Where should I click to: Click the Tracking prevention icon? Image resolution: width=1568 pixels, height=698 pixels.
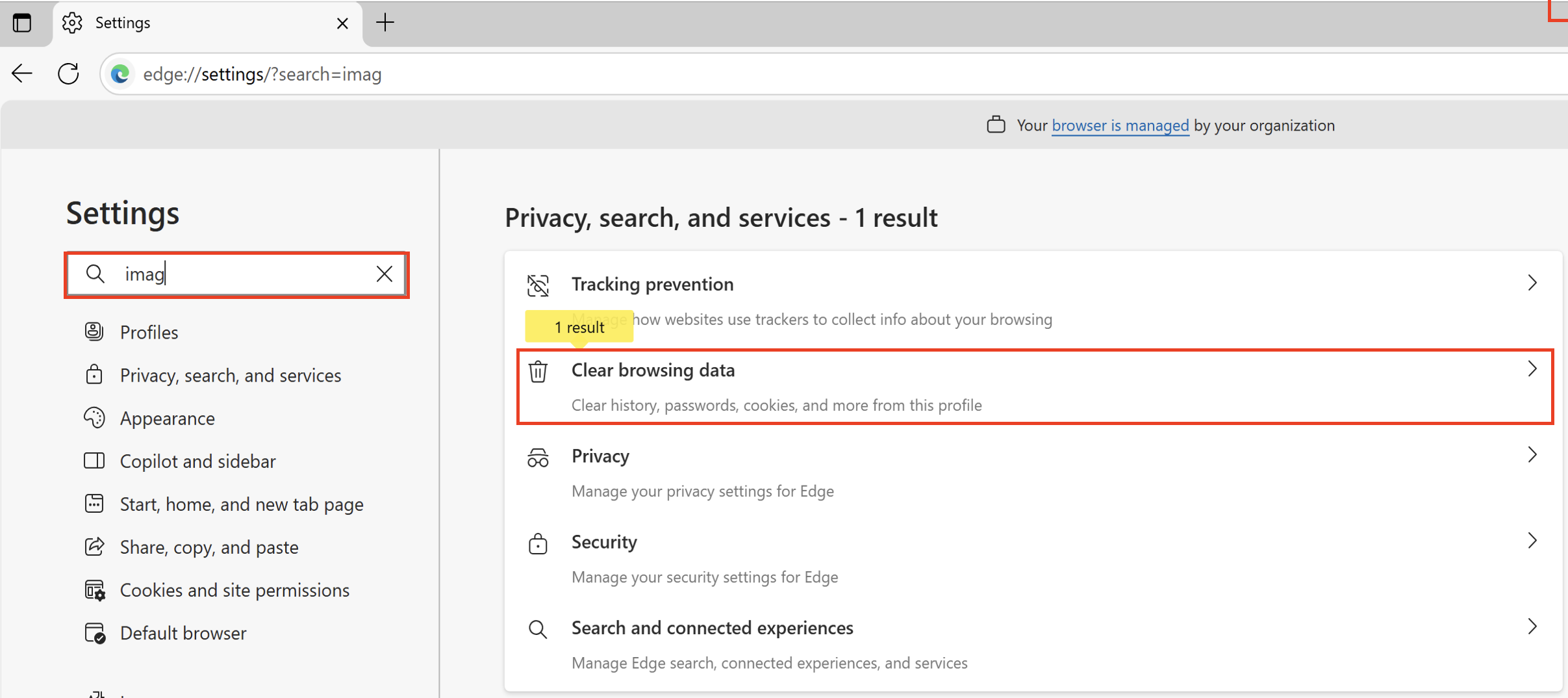click(x=538, y=285)
